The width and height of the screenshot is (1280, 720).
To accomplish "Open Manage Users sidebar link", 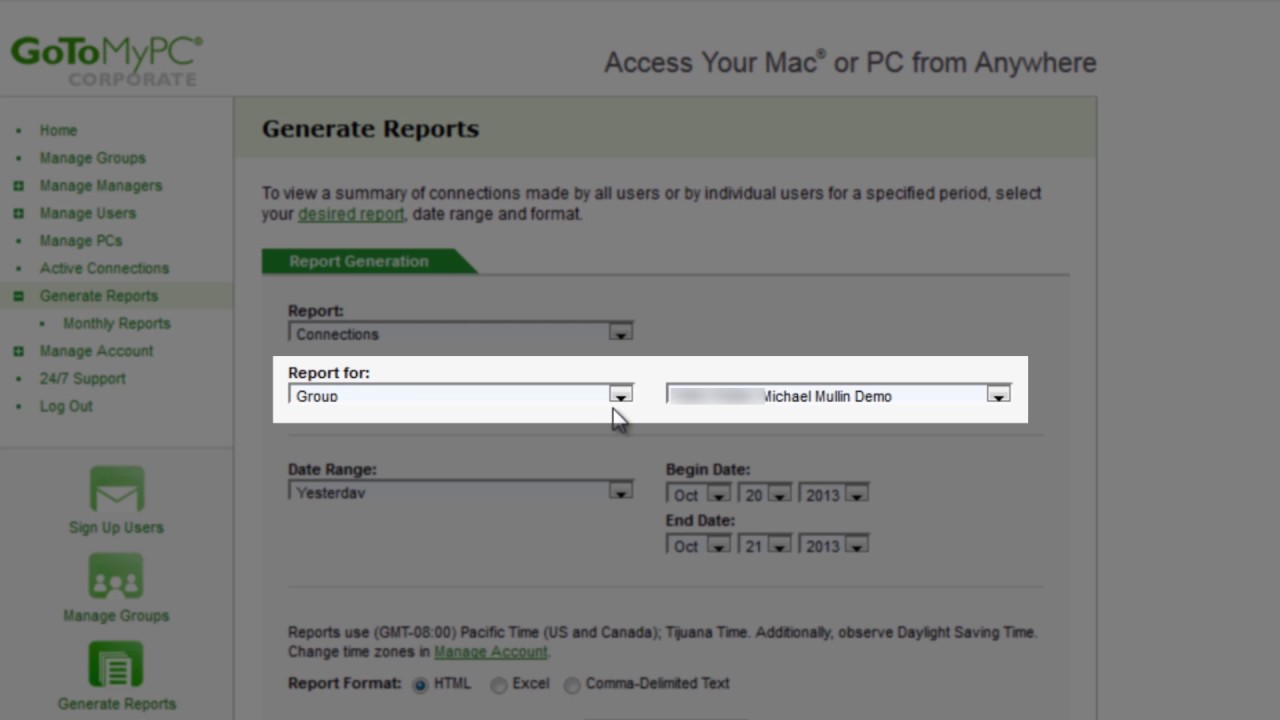I will point(87,213).
